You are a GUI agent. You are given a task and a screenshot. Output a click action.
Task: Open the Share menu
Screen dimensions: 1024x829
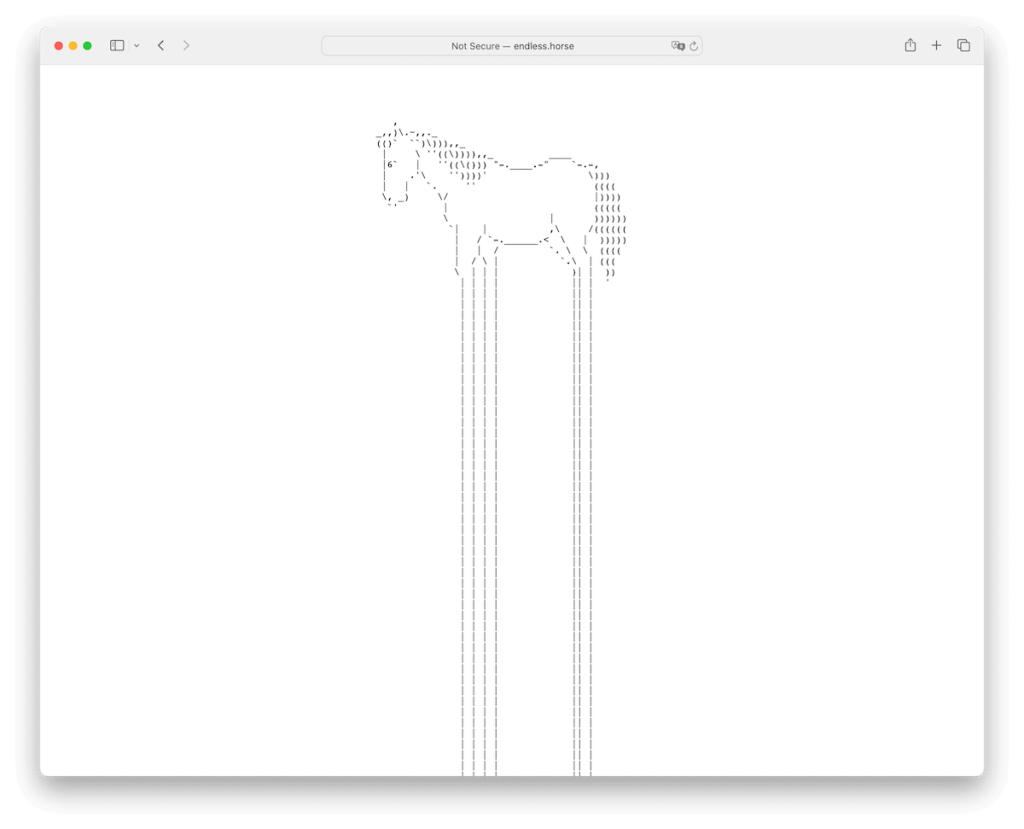click(x=910, y=45)
